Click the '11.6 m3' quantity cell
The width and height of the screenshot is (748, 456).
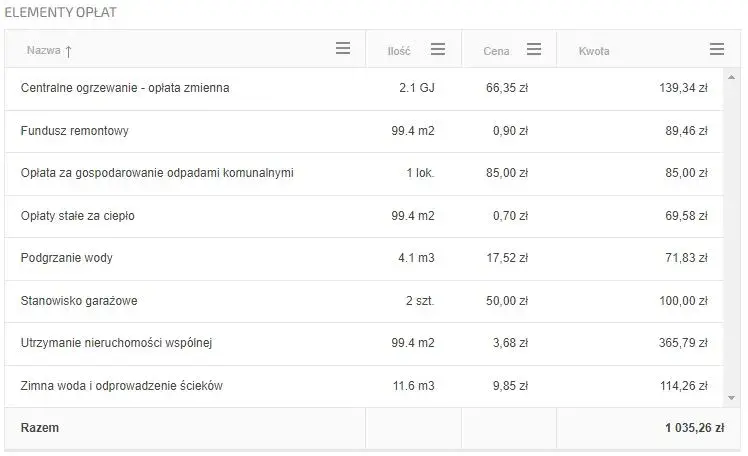pyautogui.click(x=414, y=385)
